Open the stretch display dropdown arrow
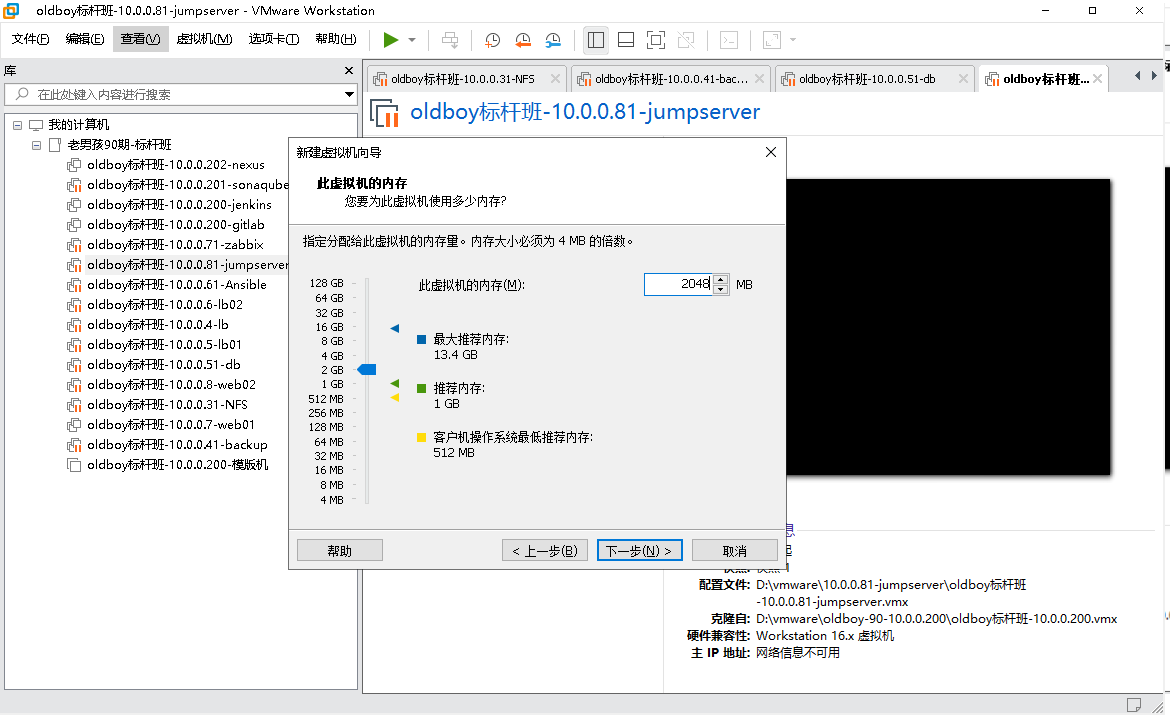The width and height of the screenshot is (1170, 717). [792, 40]
